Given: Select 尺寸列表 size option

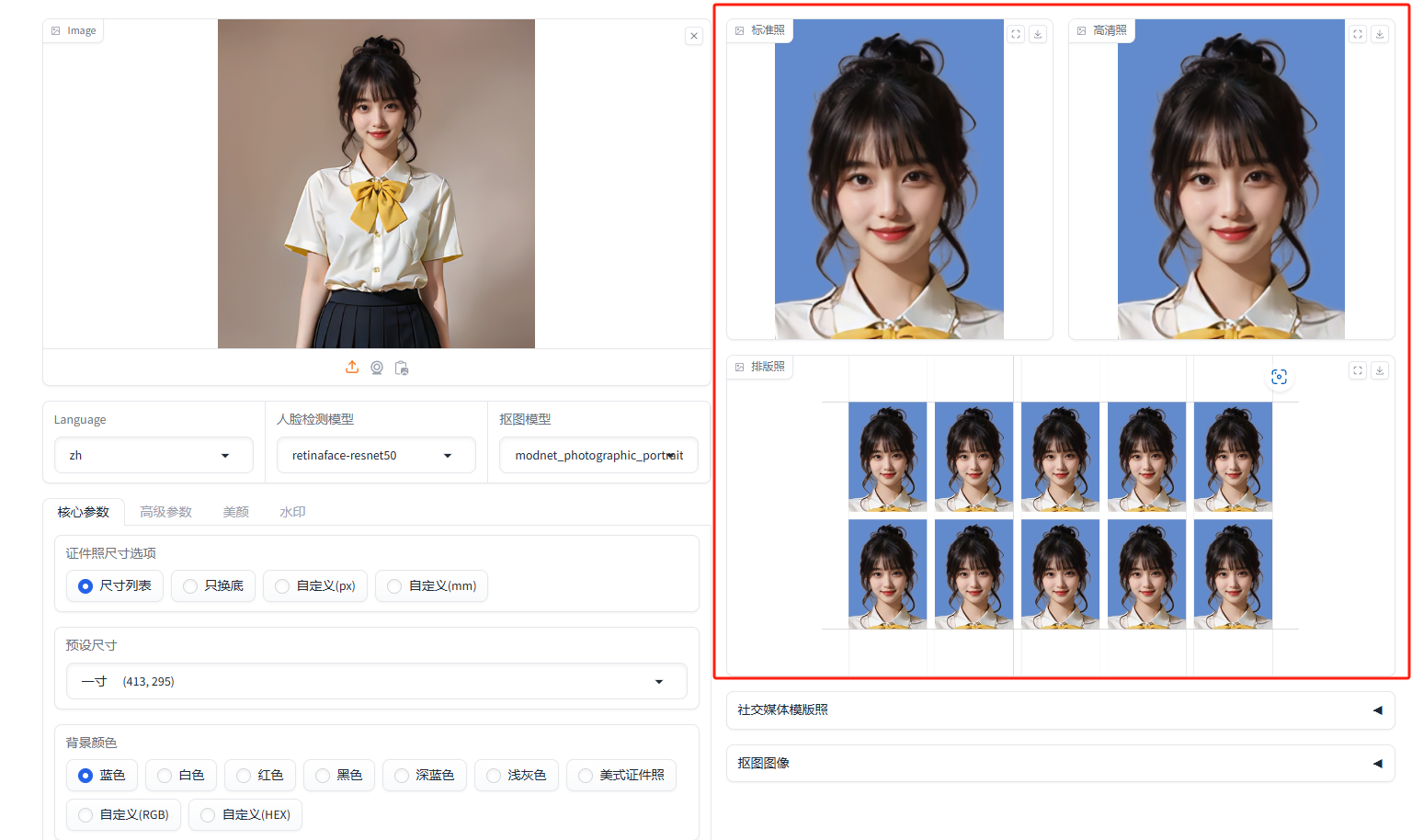Looking at the screenshot, I should tap(115, 585).
